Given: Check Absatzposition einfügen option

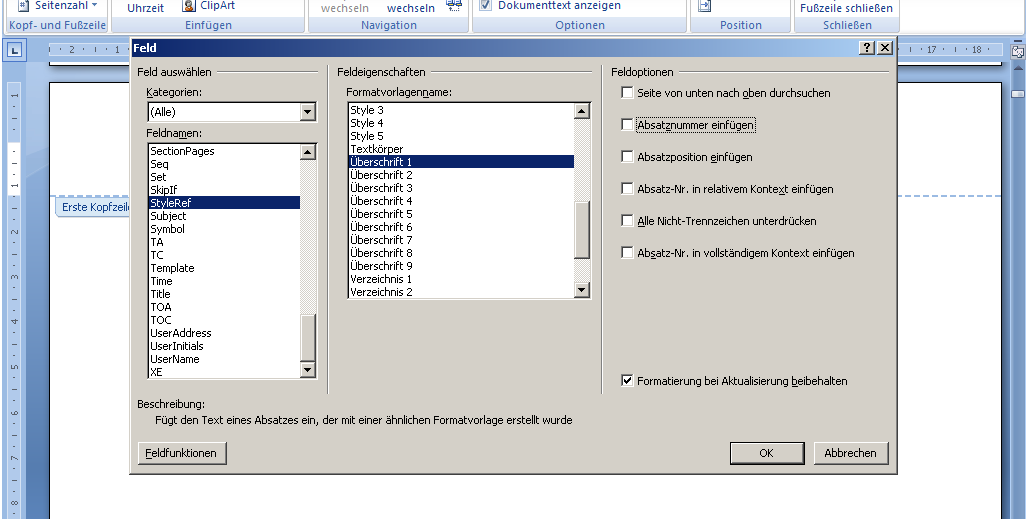Looking at the screenshot, I should [627, 157].
